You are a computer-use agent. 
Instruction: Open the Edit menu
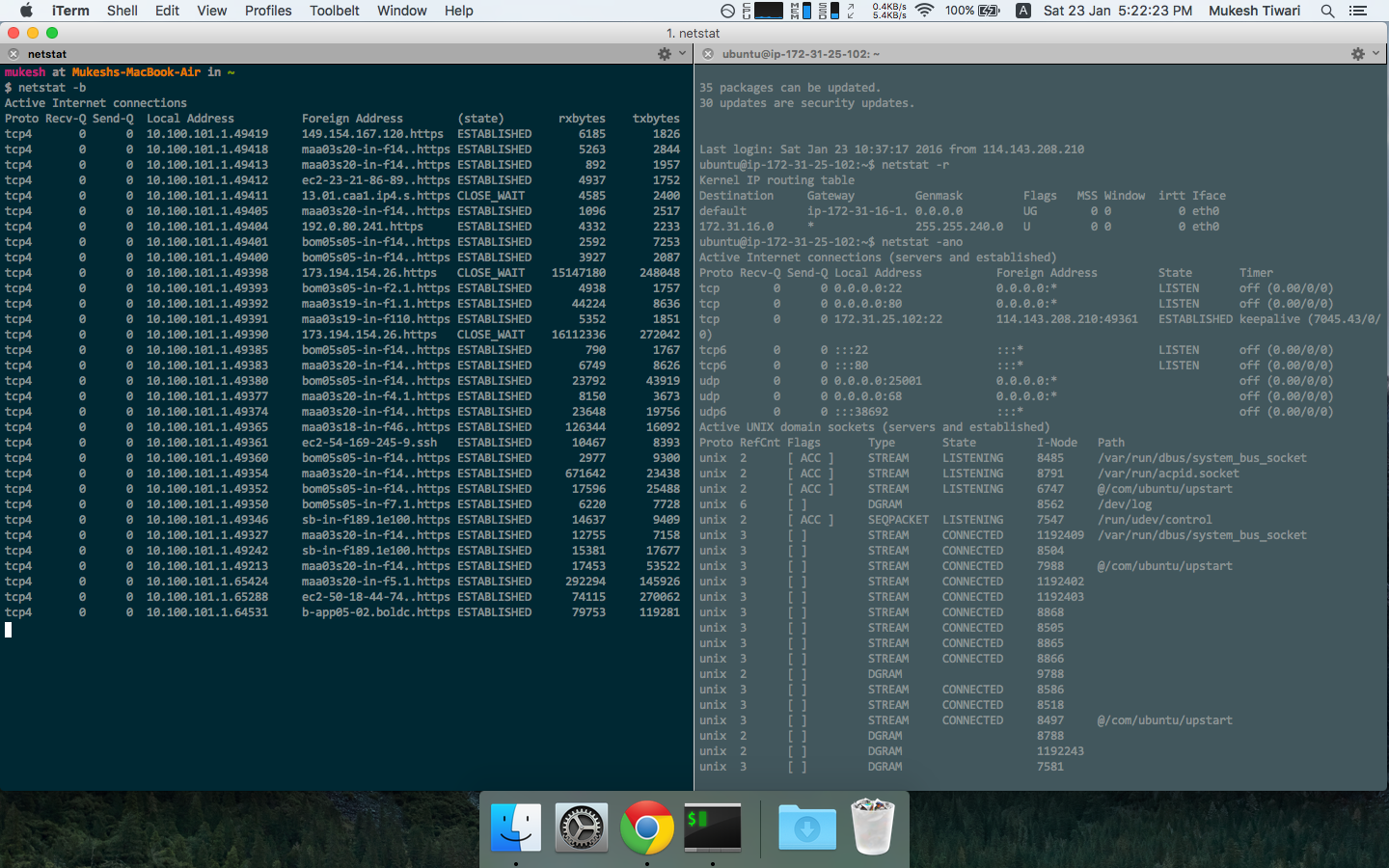(167, 11)
